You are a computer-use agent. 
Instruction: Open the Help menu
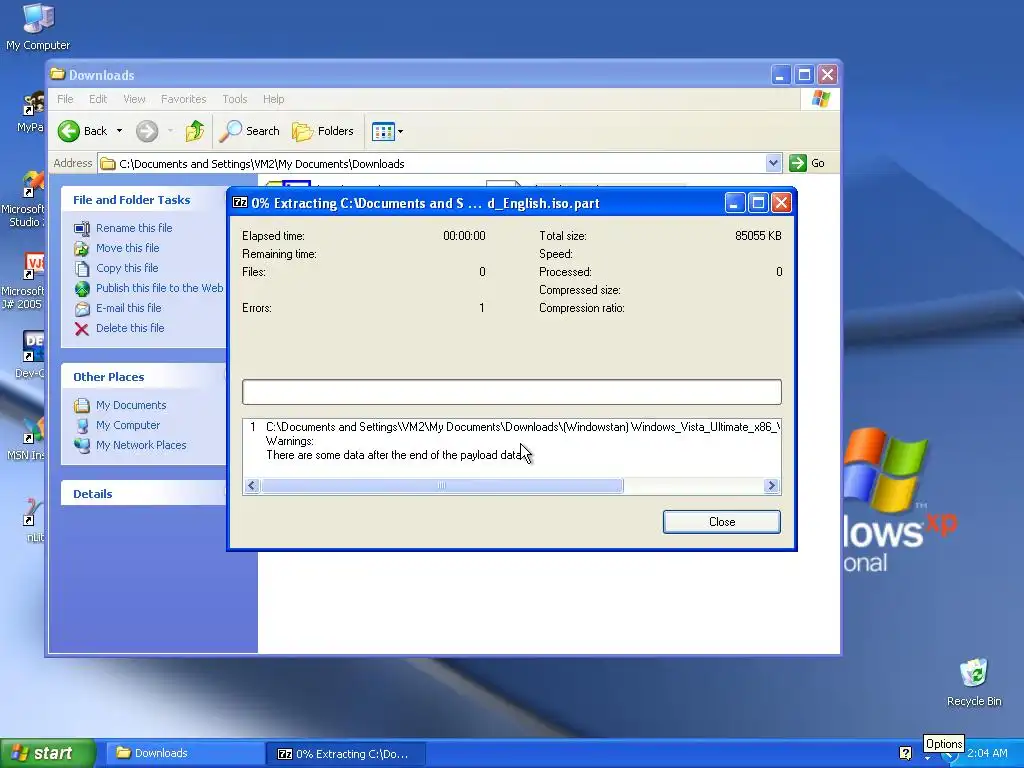(x=273, y=99)
